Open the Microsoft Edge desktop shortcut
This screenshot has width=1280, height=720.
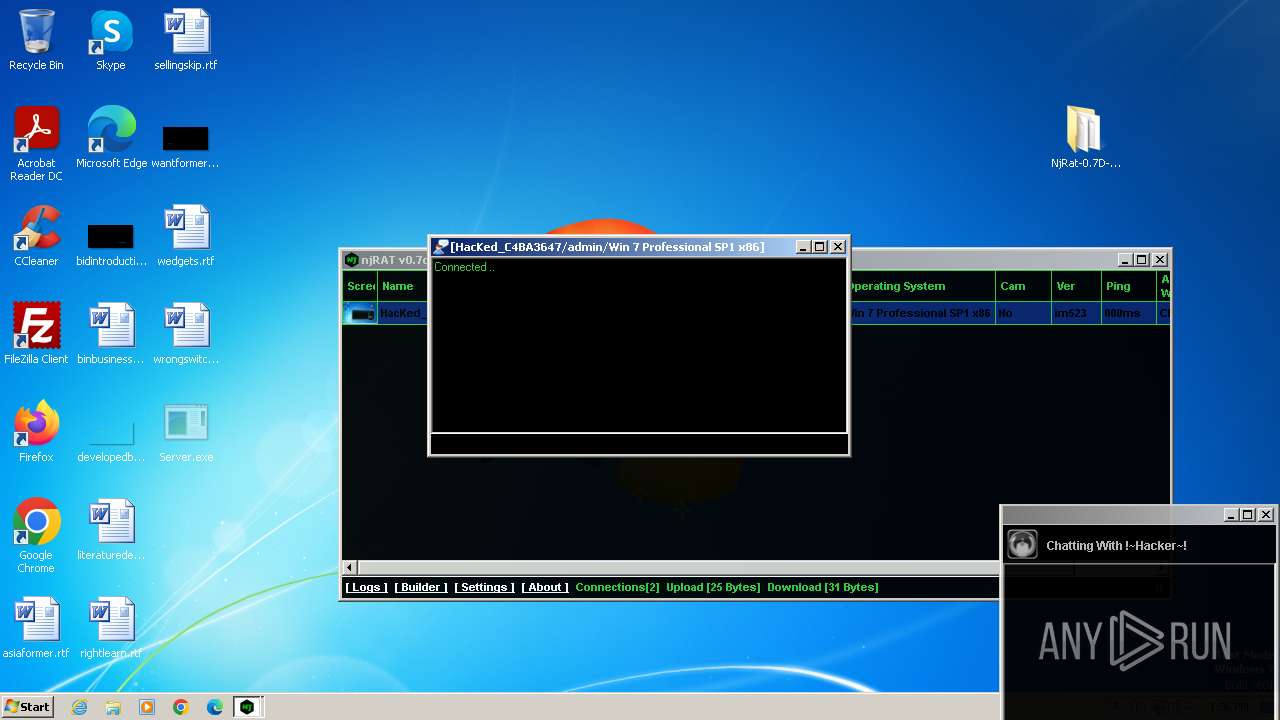(111, 138)
